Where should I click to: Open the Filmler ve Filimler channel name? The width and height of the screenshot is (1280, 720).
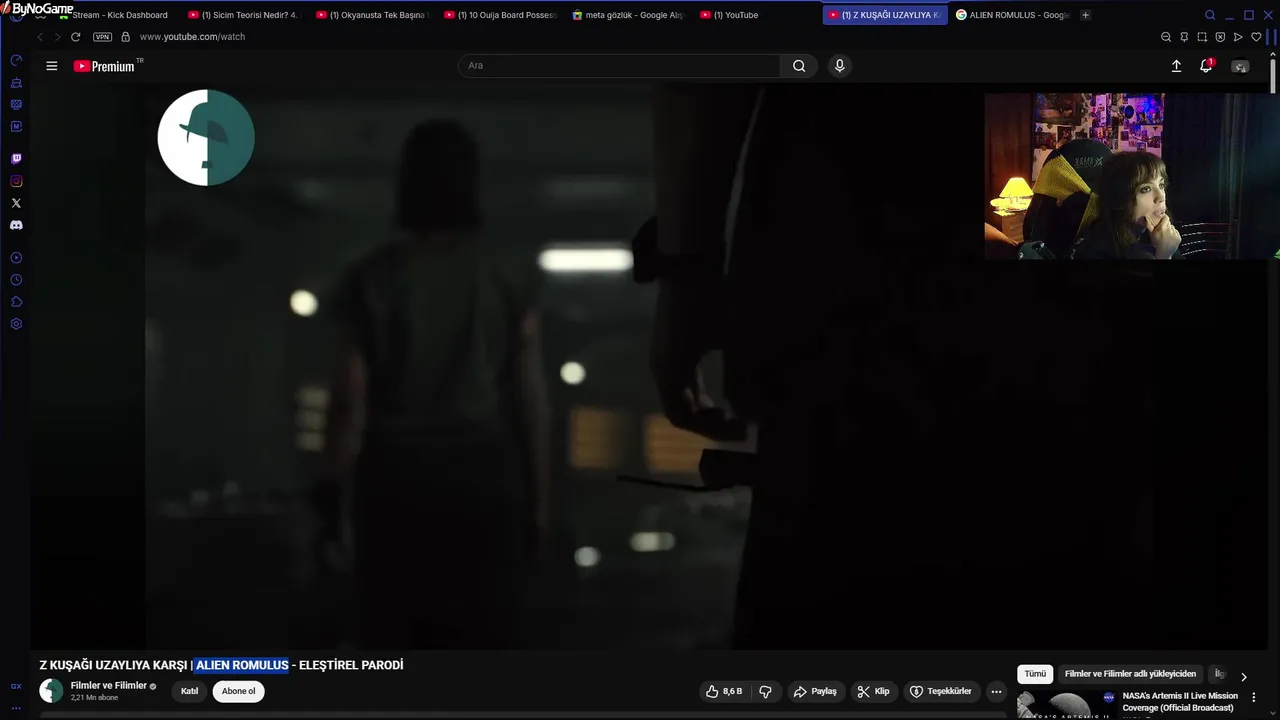109,686
